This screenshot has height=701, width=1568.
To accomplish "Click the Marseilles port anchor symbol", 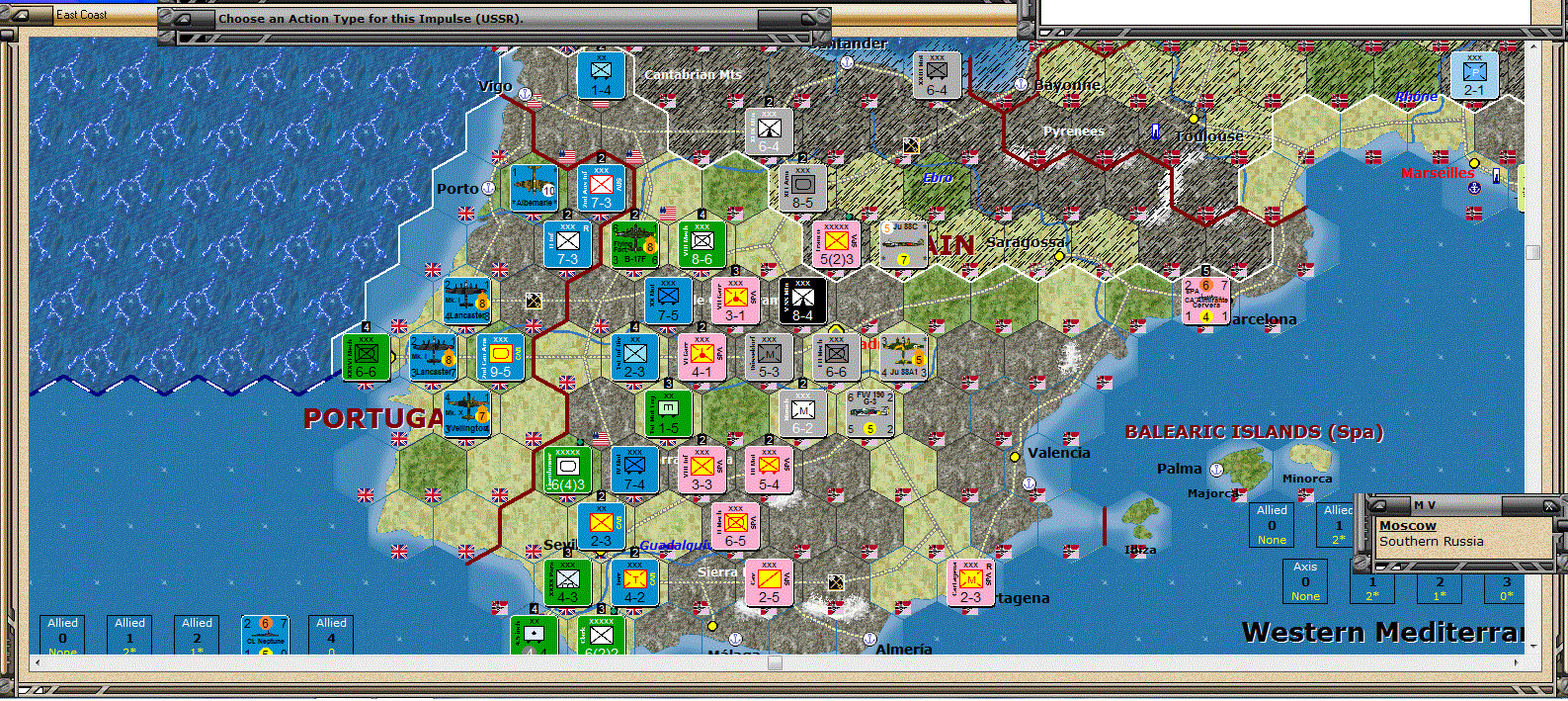I will pyautogui.click(x=1474, y=188).
